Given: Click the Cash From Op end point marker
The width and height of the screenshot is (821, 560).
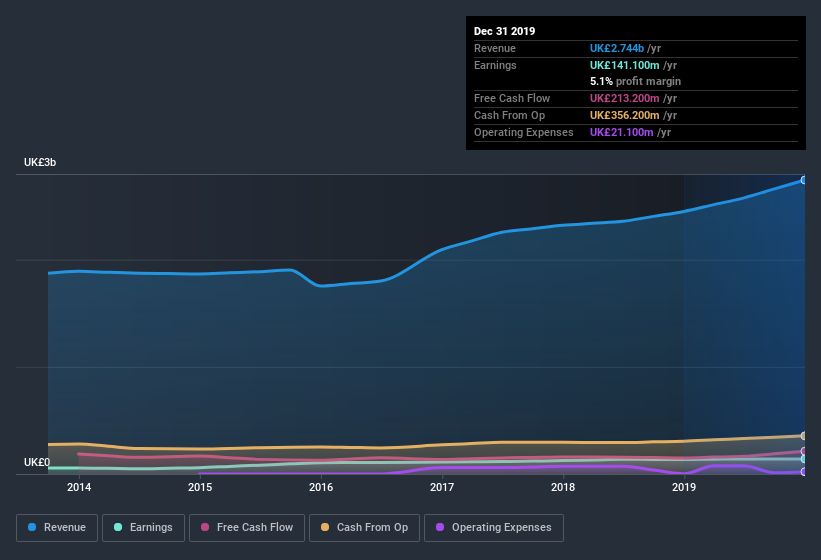Looking at the screenshot, I should pos(804,435).
